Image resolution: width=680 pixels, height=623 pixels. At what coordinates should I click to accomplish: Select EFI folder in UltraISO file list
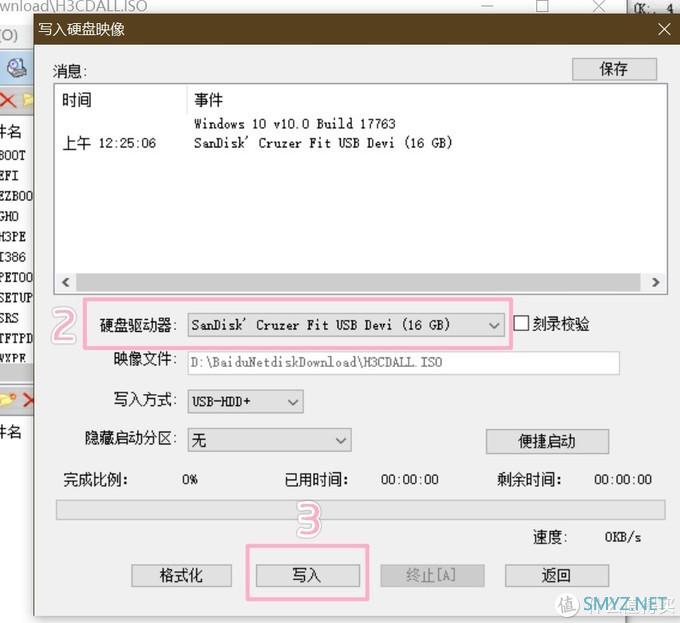[10, 176]
